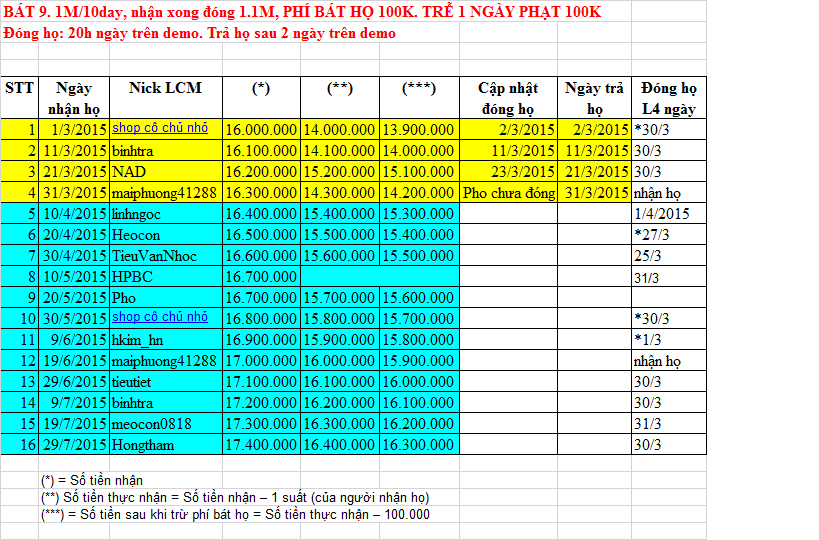Select the 'STT' header cell
819x540 pixels.
(x=19, y=98)
